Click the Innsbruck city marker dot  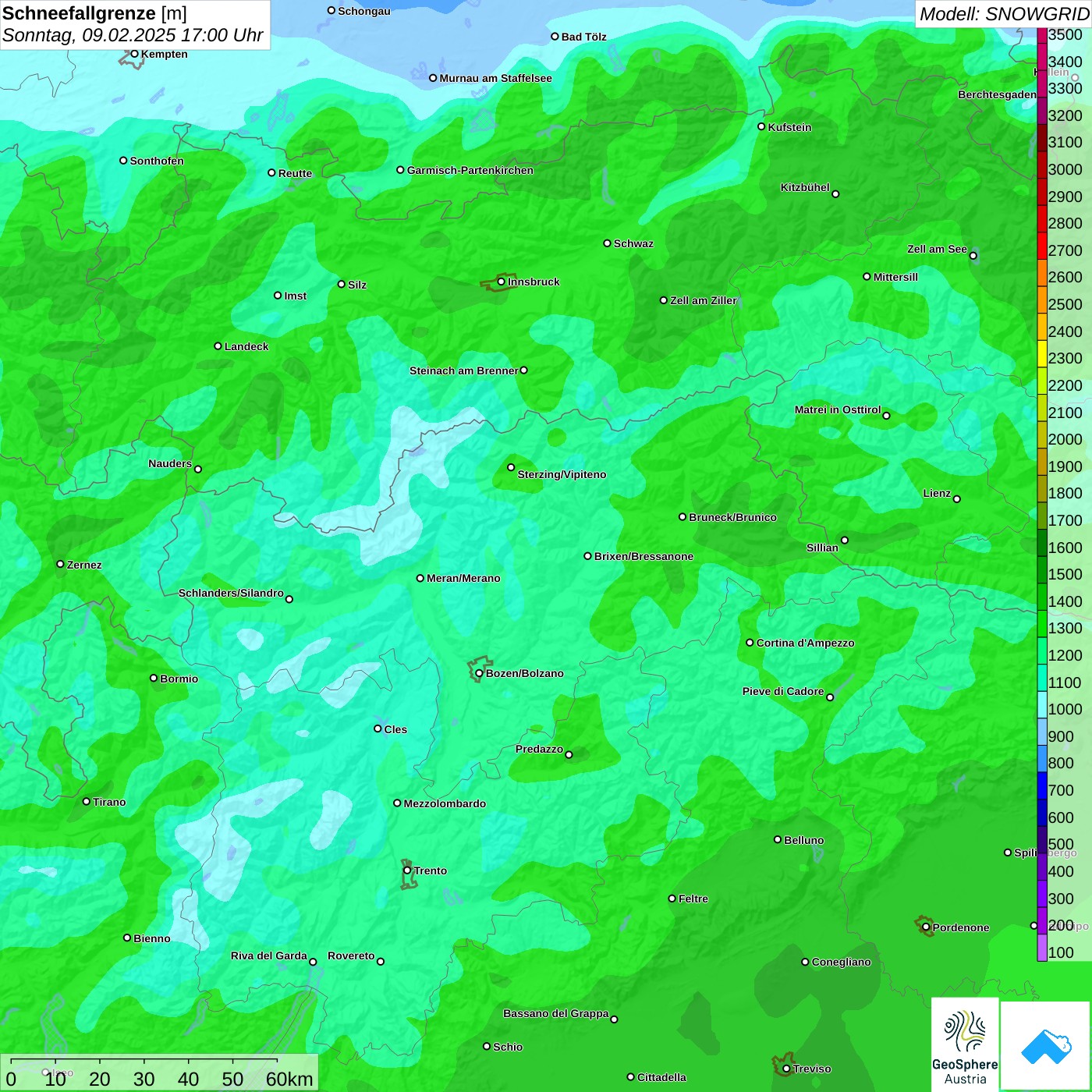(502, 282)
